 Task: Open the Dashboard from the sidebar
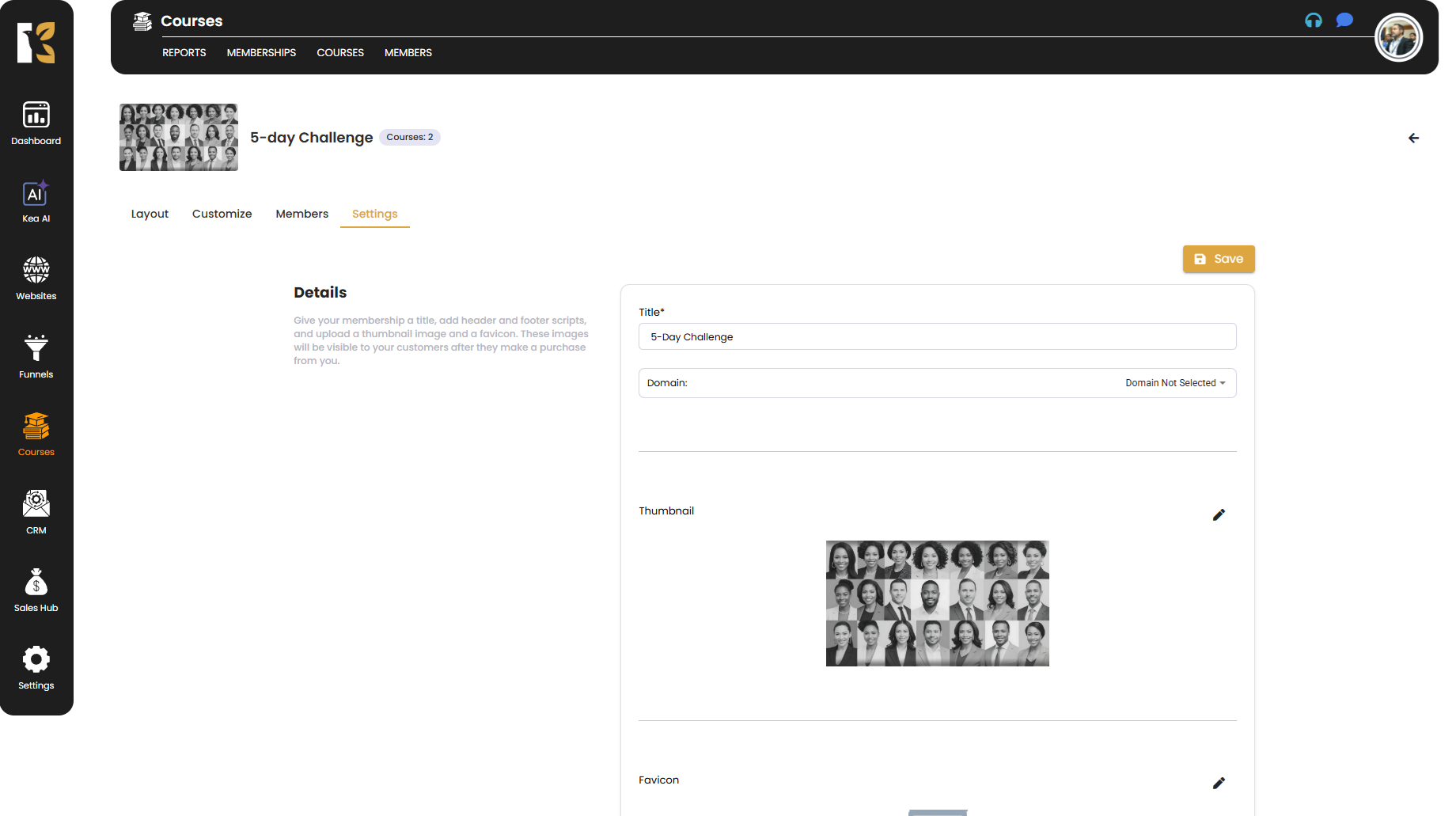click(x=36, y=123)
